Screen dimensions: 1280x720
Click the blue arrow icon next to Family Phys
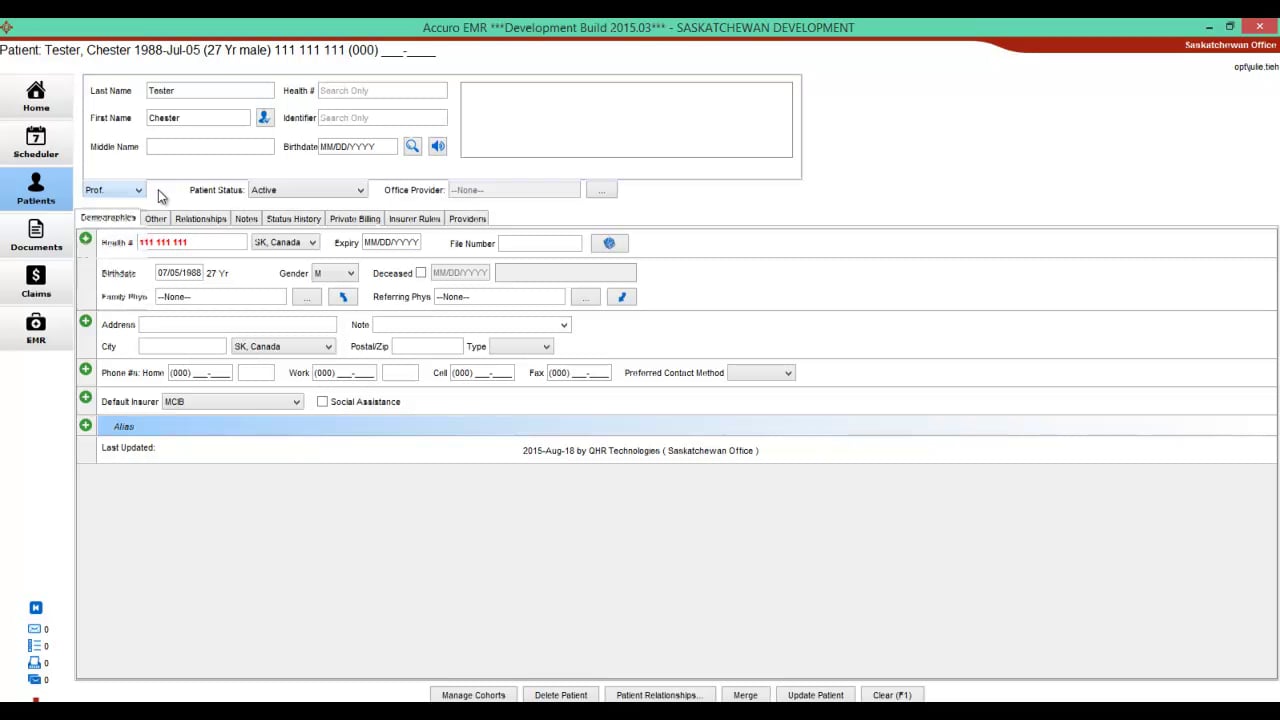[x=343, y=297]
